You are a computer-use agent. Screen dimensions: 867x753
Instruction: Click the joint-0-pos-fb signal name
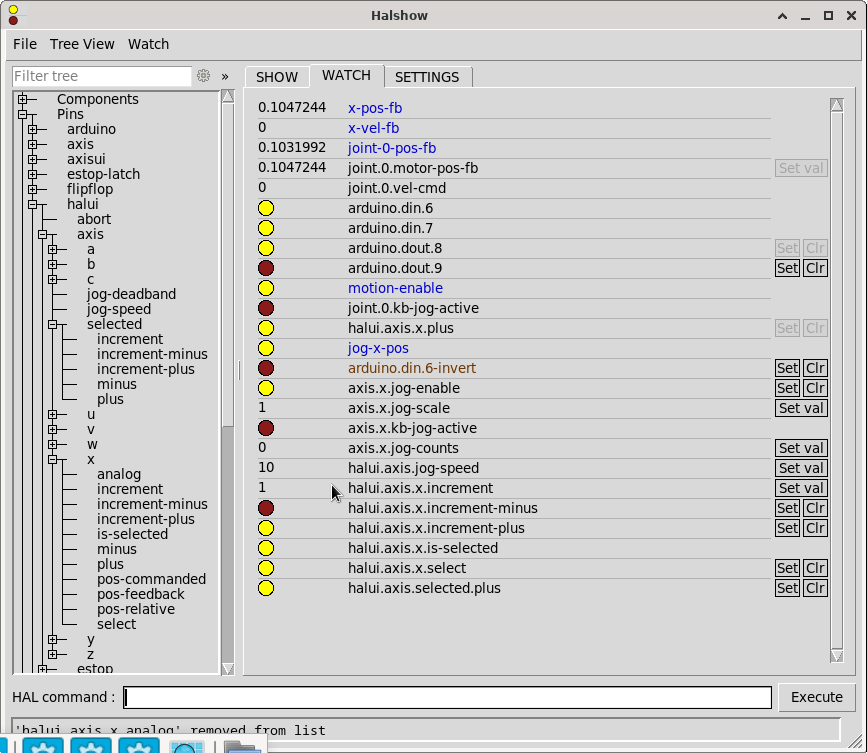point(391,148)
